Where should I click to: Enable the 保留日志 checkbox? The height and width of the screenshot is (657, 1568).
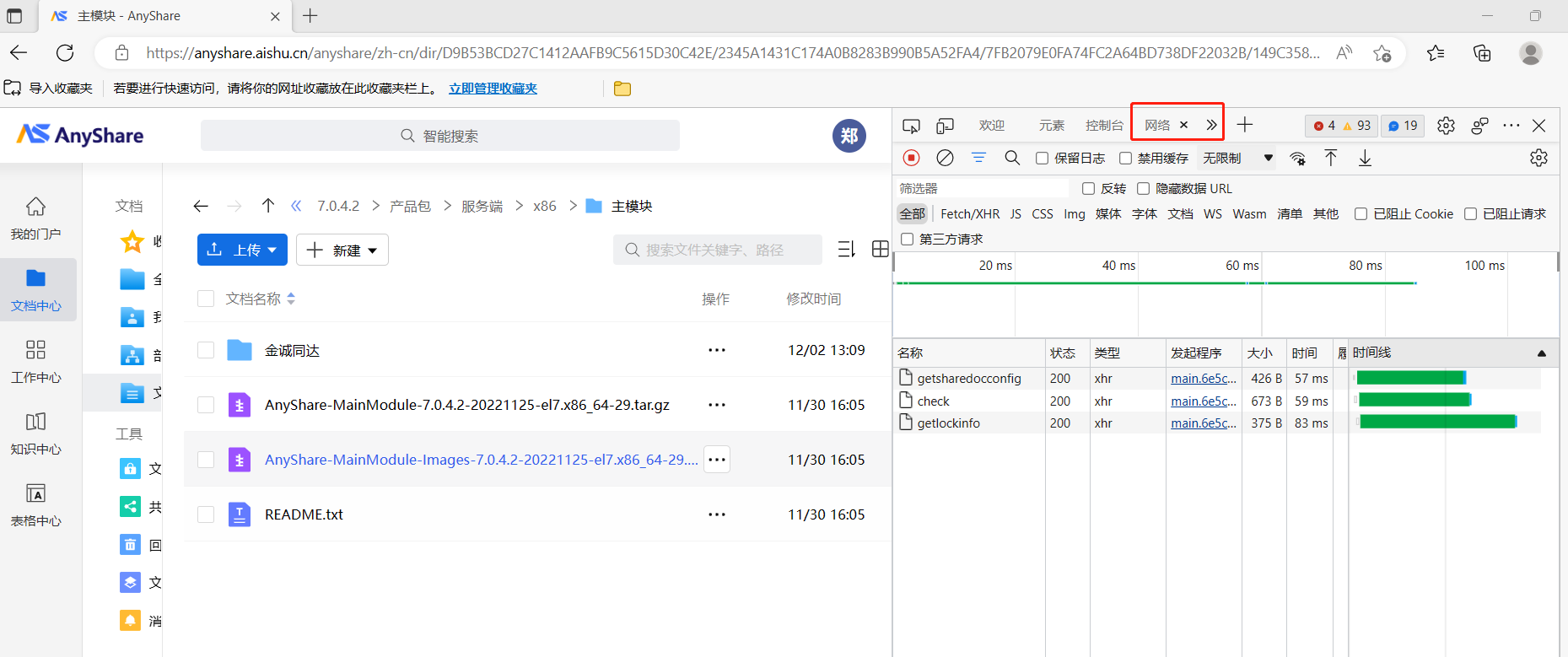1043,159
